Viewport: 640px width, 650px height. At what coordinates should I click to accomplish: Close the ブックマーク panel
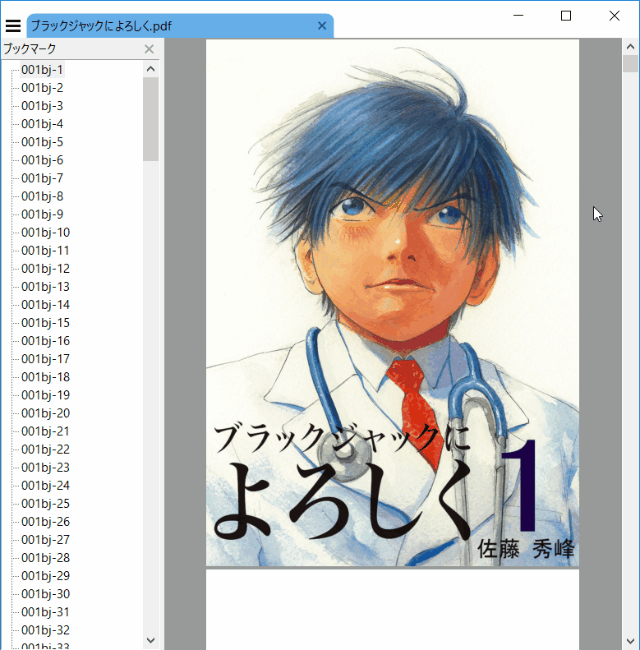(x=149, y=49)
